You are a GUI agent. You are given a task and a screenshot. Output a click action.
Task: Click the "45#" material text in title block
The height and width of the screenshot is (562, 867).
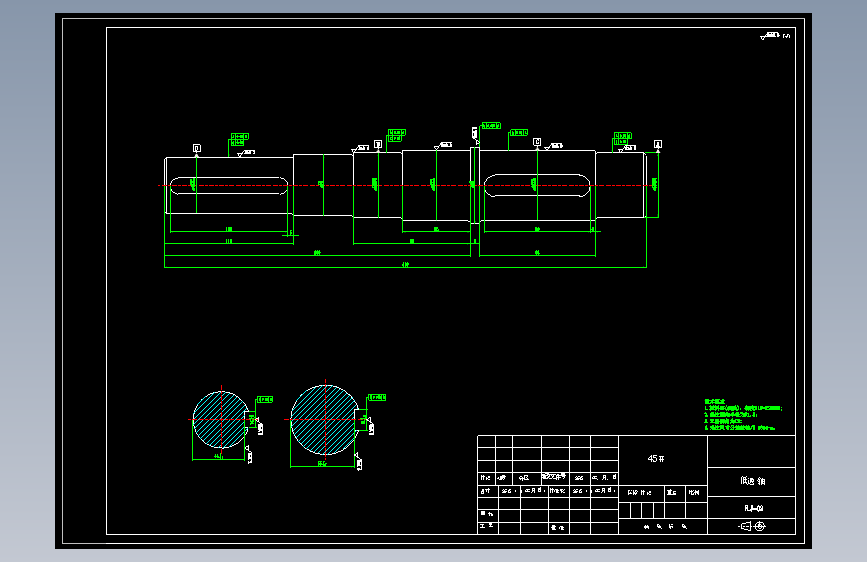656,459
